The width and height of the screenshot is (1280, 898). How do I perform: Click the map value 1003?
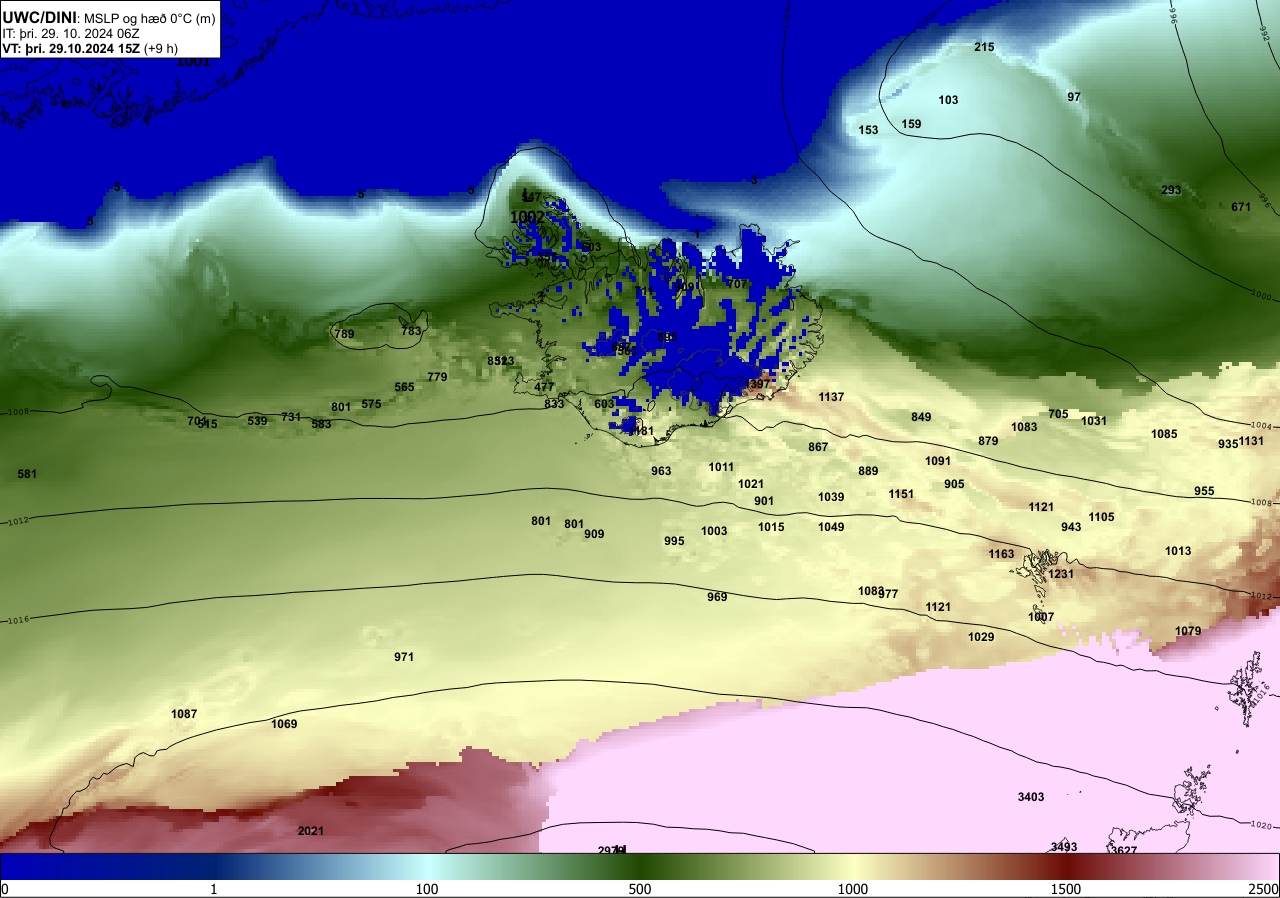pyautogui.click(x=714, y=531)
